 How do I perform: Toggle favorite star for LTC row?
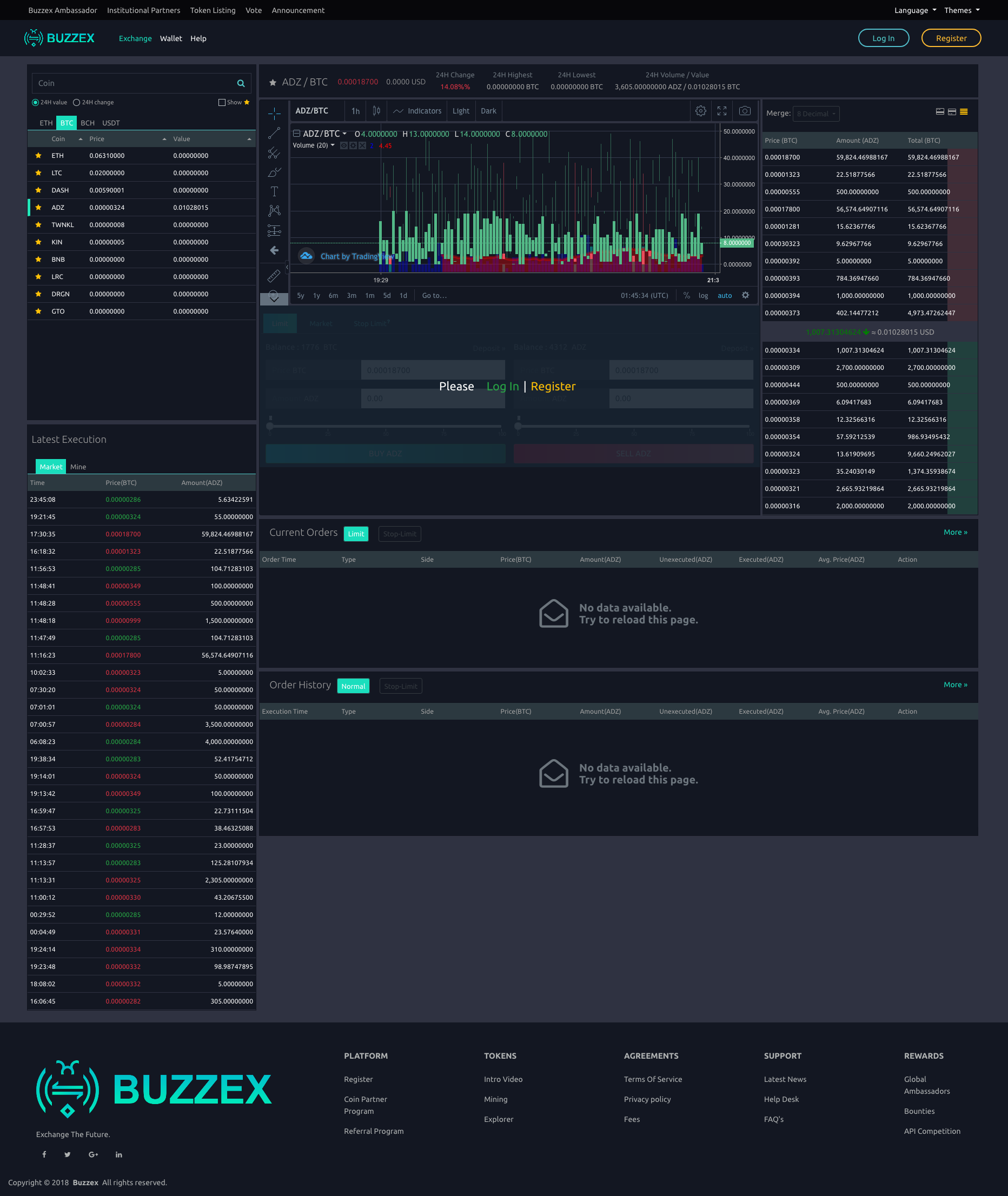(38, 172)
